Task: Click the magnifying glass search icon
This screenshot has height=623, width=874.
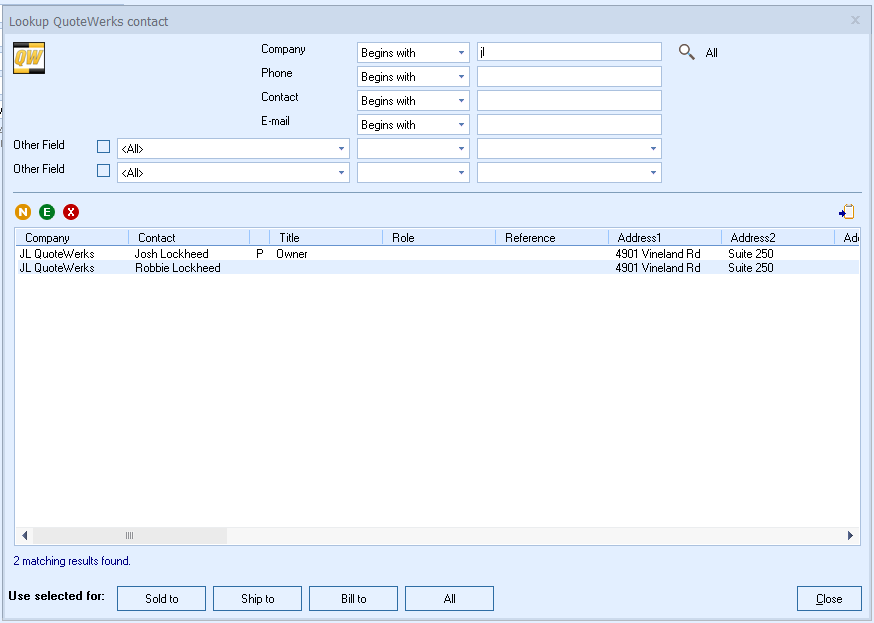Action: click(x=687, y=52)
